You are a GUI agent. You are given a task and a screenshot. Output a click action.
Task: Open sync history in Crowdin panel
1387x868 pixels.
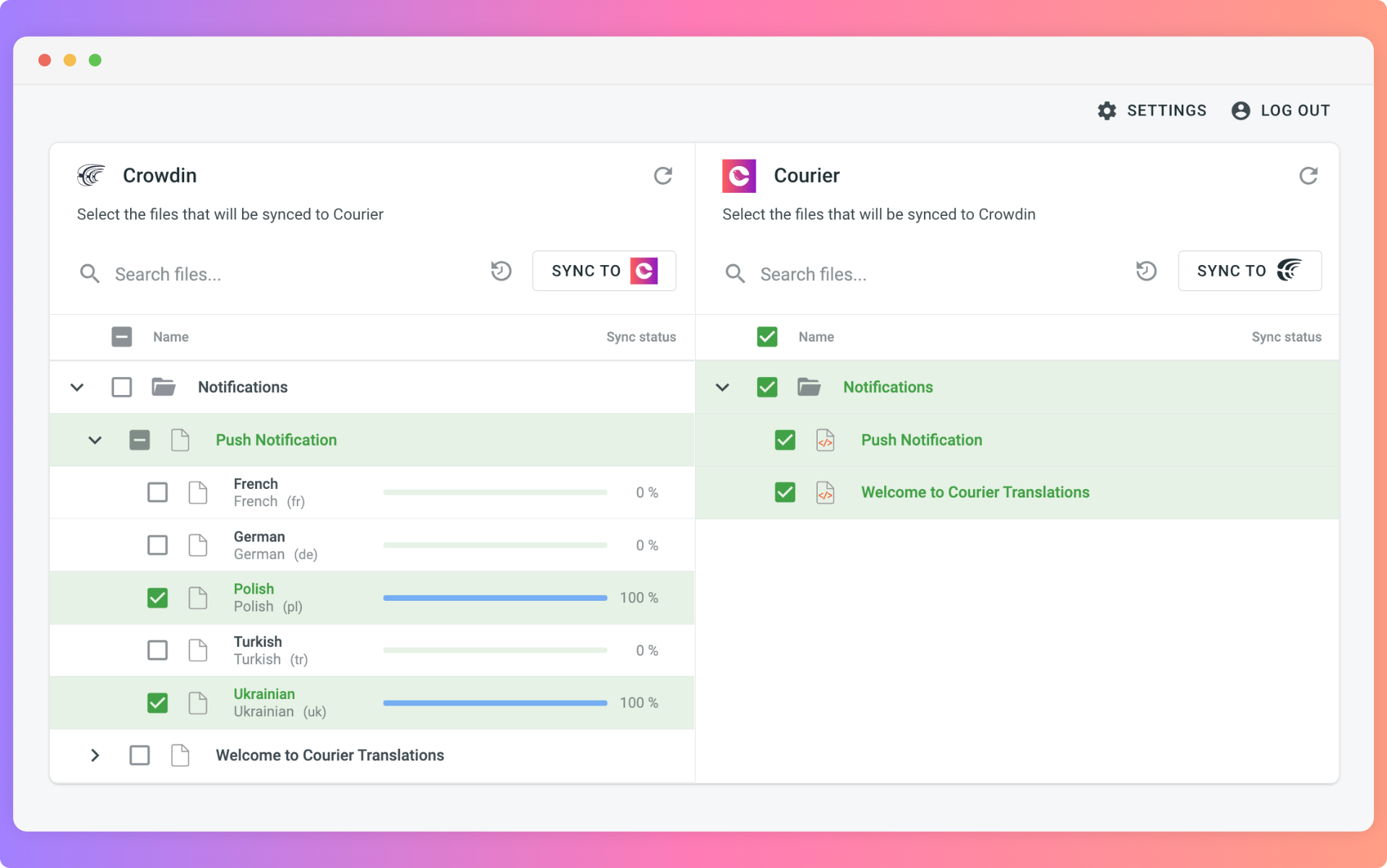[x=501, y=271]
